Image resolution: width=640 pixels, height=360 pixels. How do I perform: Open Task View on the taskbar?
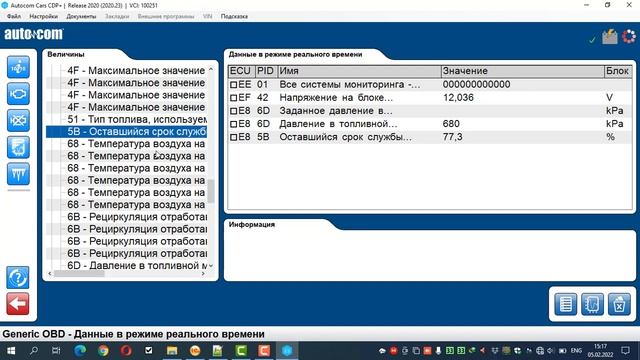(x=56, y=351)
